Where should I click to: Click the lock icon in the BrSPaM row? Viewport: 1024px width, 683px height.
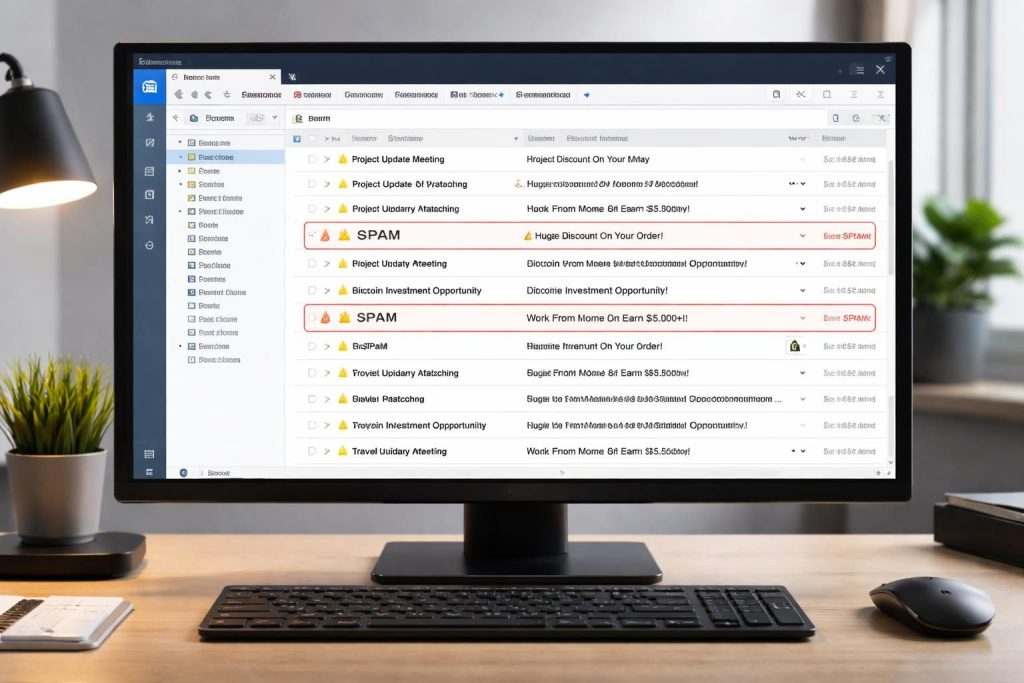[x=794, y=346]
